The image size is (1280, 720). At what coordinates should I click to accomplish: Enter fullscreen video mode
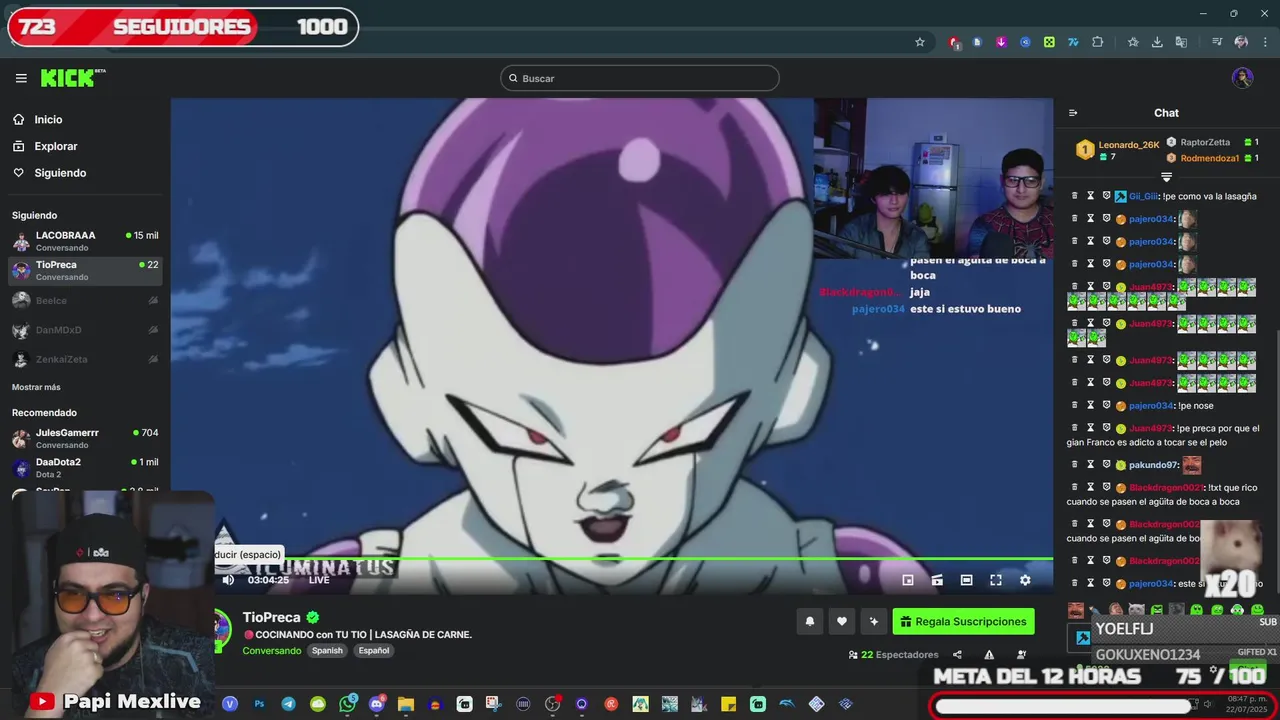point(996,580)
